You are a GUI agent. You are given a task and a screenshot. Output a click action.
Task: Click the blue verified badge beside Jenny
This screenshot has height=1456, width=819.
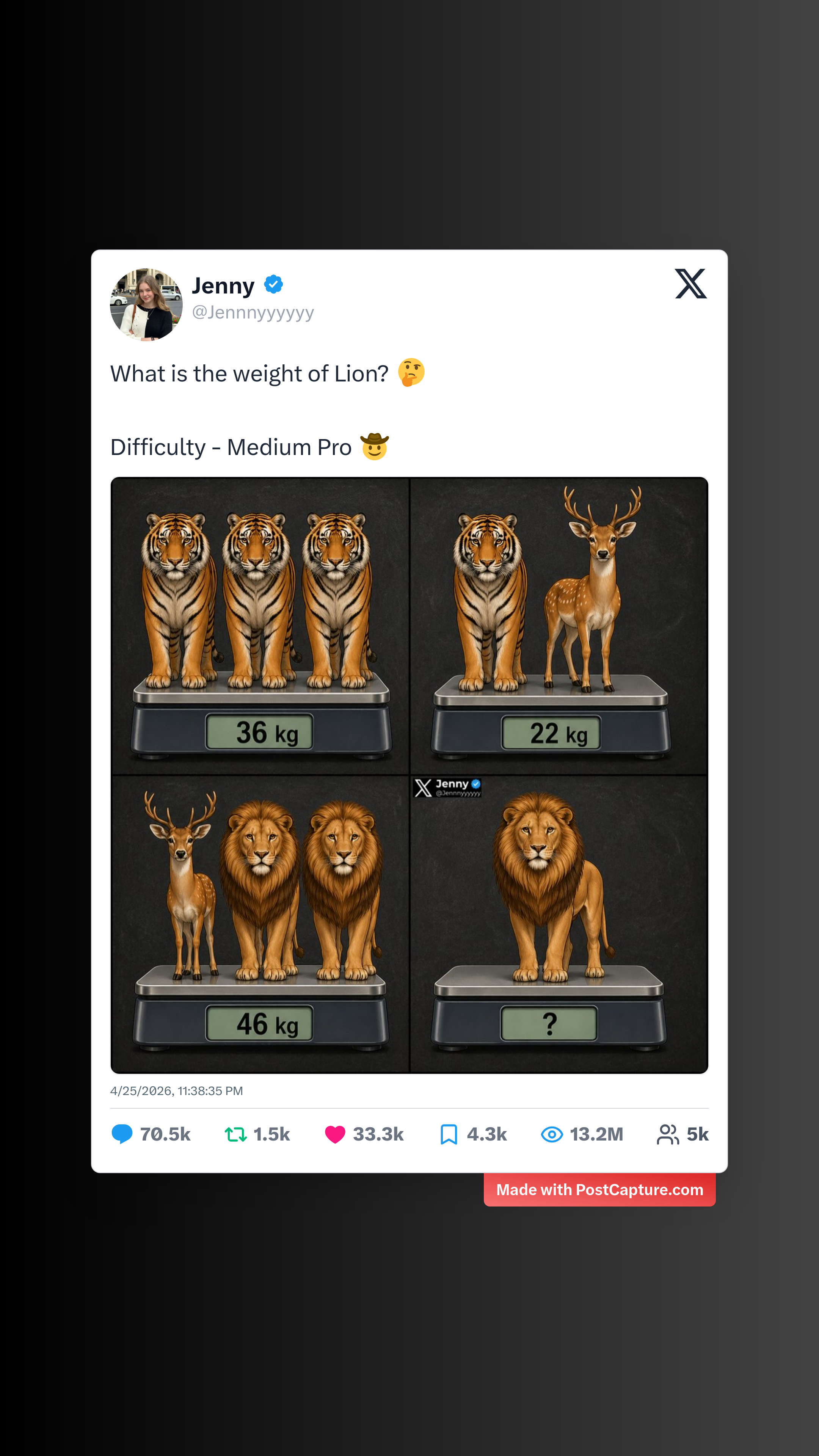[x=273, y=284]
